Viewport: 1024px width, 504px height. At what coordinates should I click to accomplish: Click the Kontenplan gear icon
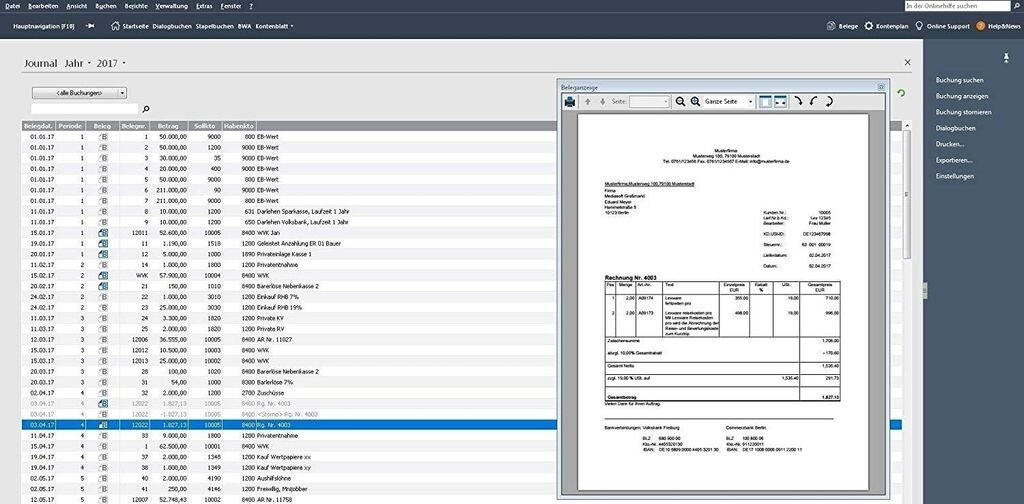click(868, 26)
